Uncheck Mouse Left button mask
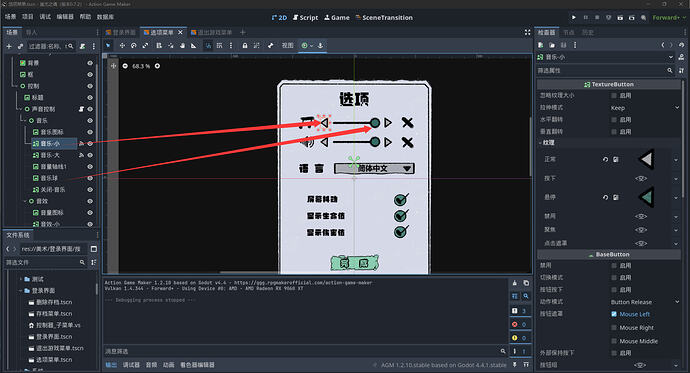Image resolution: width=690 pixels, height=373 pixels. [613, 314]
